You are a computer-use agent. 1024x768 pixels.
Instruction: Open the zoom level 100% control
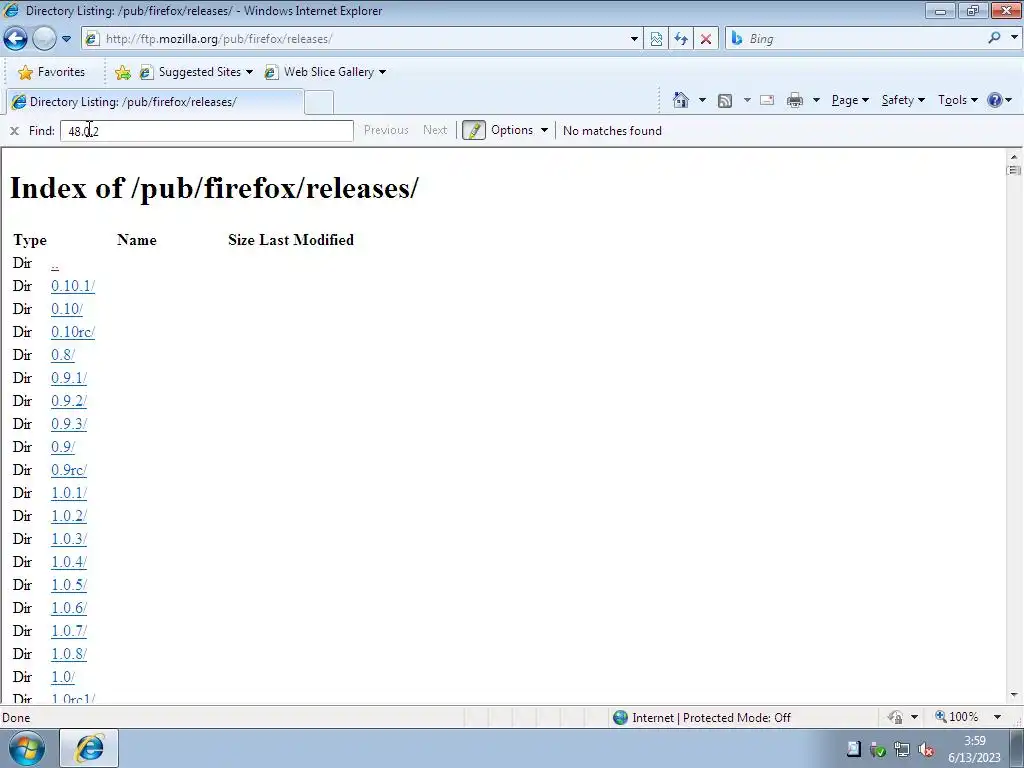[957, 717]
